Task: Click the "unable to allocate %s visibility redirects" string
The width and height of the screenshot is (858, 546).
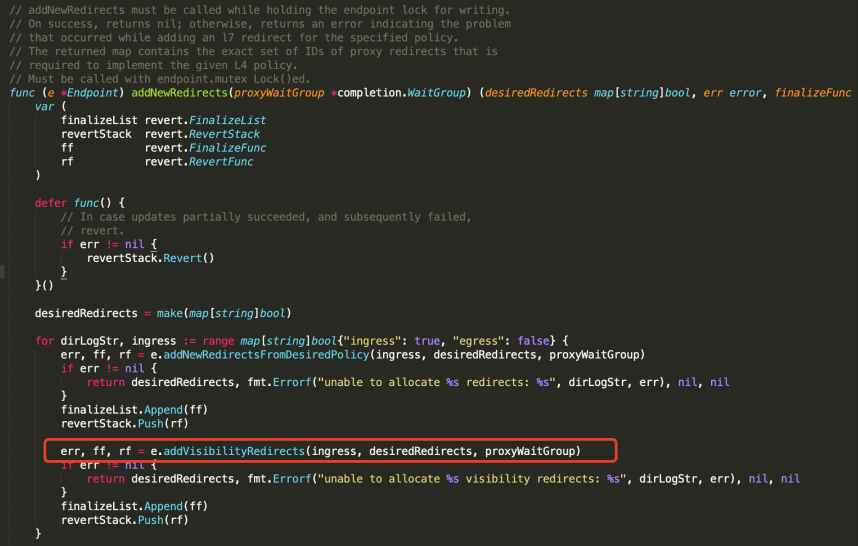Action: [x=472, y=479]
